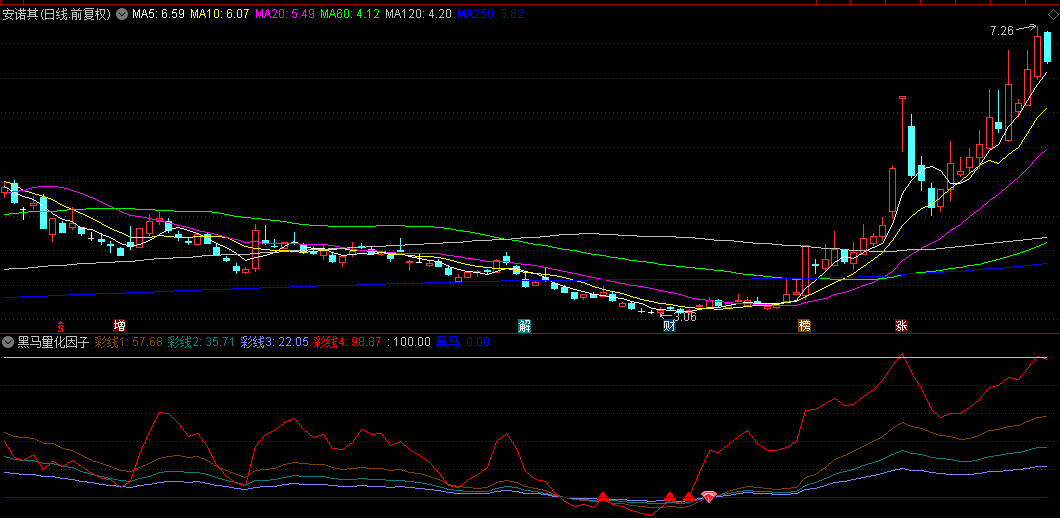Open the 榜 ranking marker
1060x518 pixels.
coord(804,326)
